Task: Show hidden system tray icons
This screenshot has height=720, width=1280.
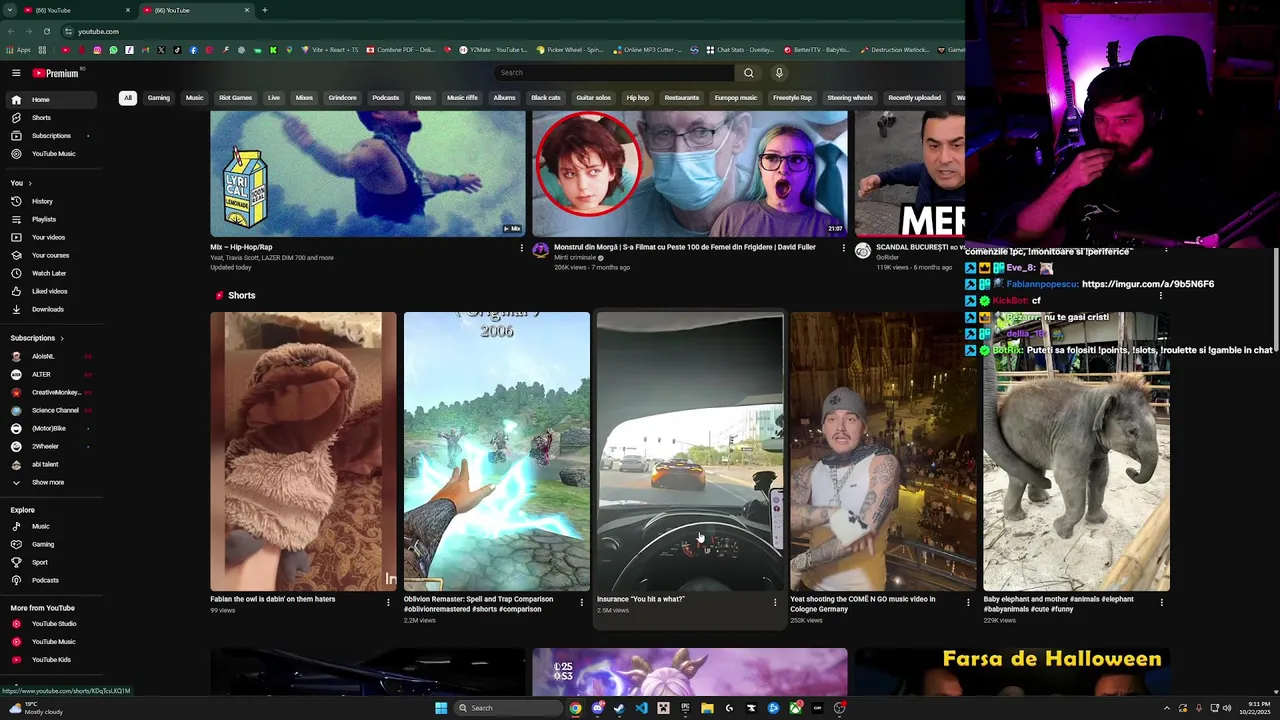Action: tap(1166, 708)
